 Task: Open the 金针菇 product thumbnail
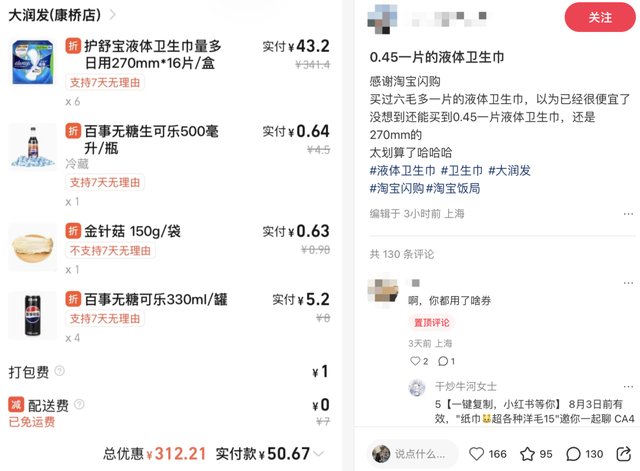pos(33,247)
